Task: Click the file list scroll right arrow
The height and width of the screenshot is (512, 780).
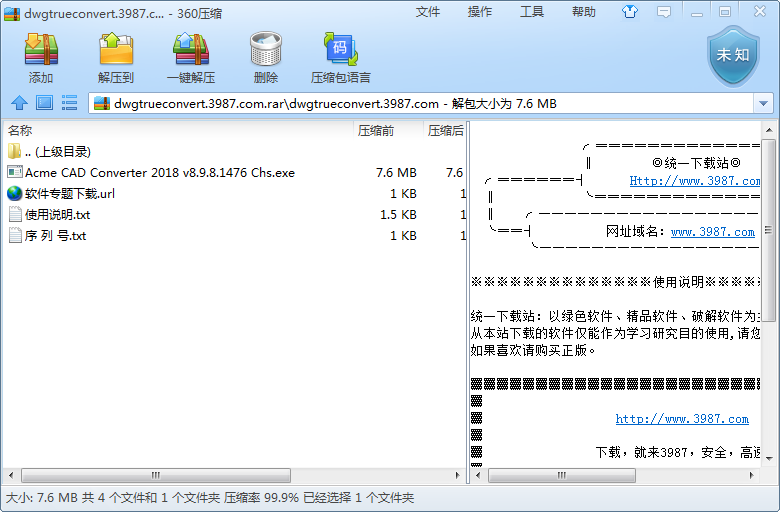Action: point(458,475)
